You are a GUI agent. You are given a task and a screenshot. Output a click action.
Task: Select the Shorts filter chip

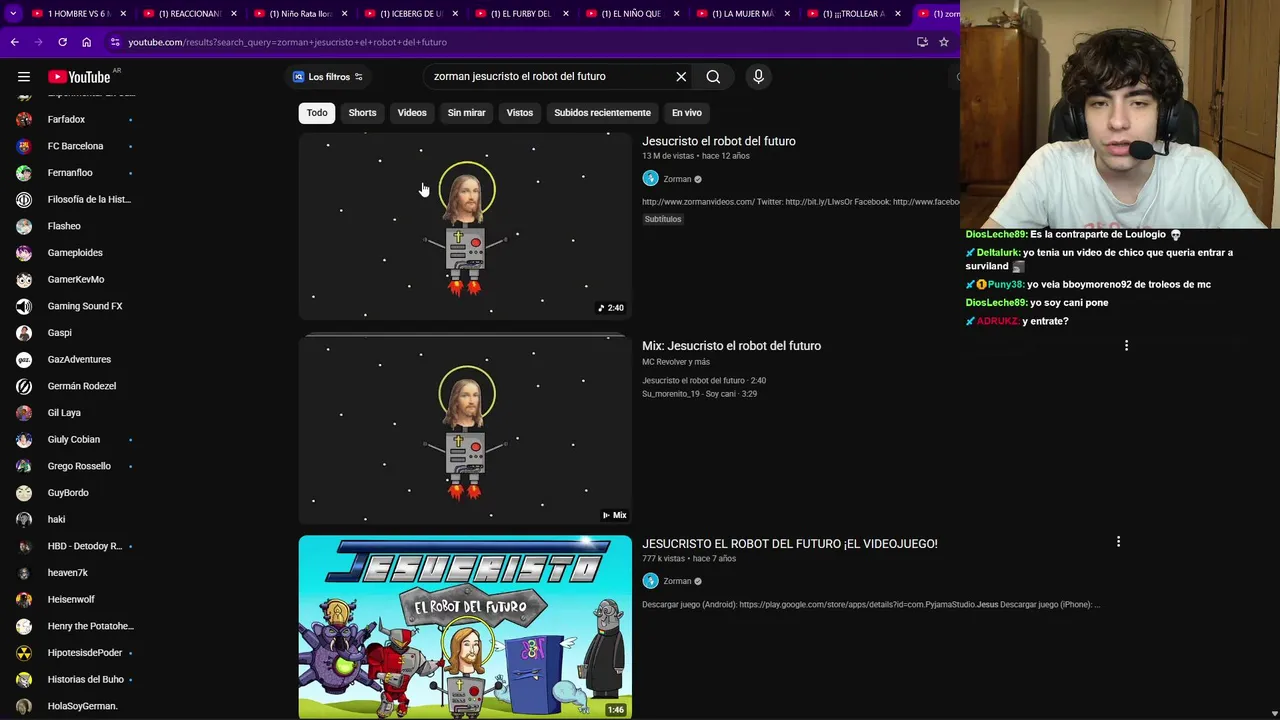[362, 113]
